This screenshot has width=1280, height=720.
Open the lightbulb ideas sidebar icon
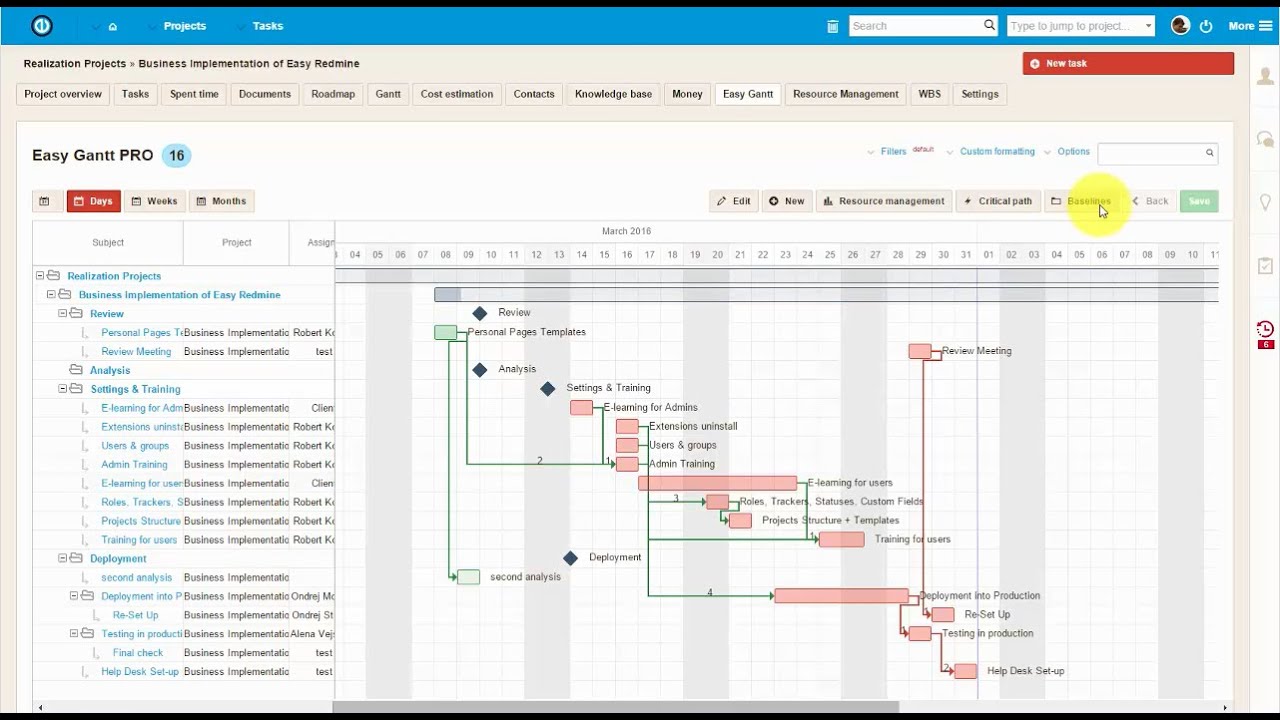(1266, 203)
